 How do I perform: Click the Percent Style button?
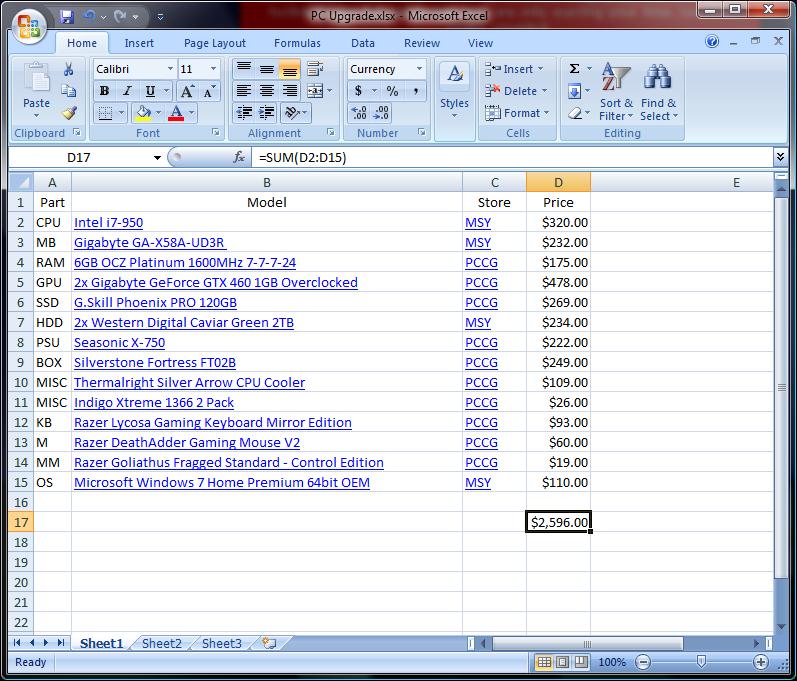[392, 91]
